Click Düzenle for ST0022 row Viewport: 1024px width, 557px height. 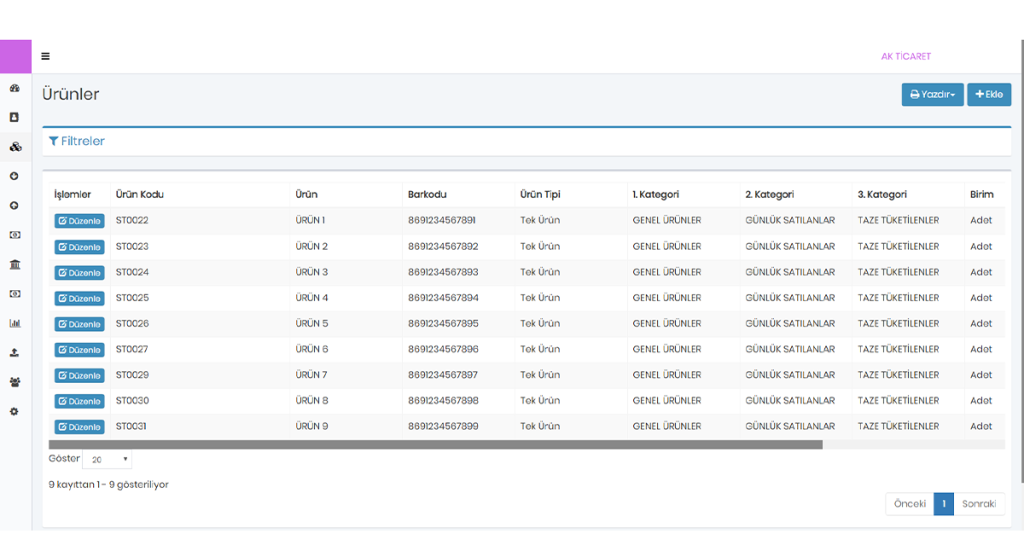click(79, 221)
